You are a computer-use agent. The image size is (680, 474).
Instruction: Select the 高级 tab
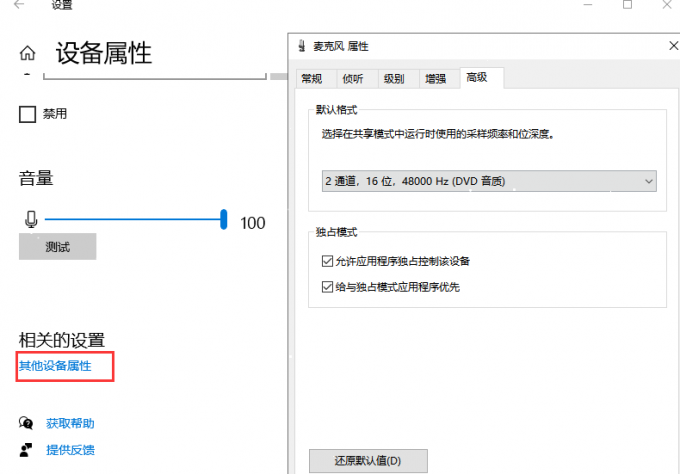(x=477, y=78)
